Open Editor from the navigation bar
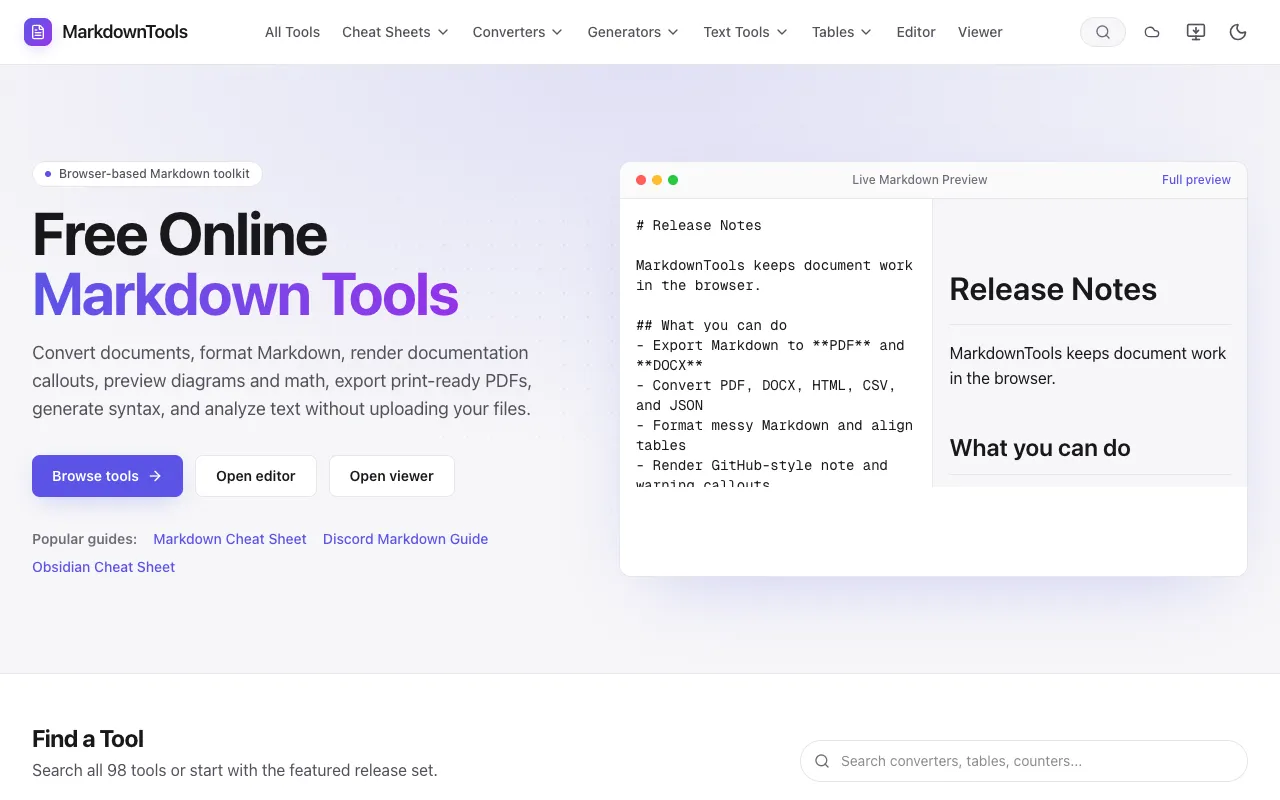Screen dimensions: 1280x800 pyautogui.click(x=916, y=32)
